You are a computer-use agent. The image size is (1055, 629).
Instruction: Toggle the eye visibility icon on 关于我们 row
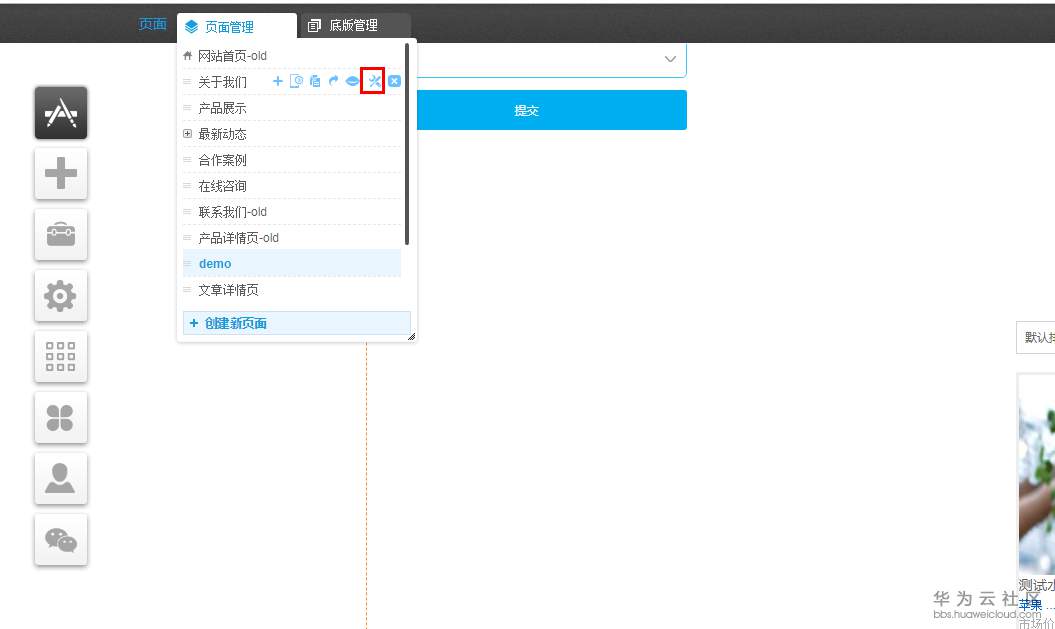coord(352,81)
